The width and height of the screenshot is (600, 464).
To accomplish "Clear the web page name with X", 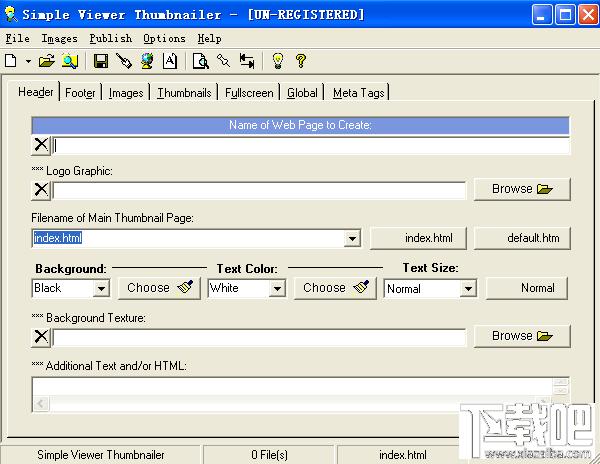I will [41, 145].
